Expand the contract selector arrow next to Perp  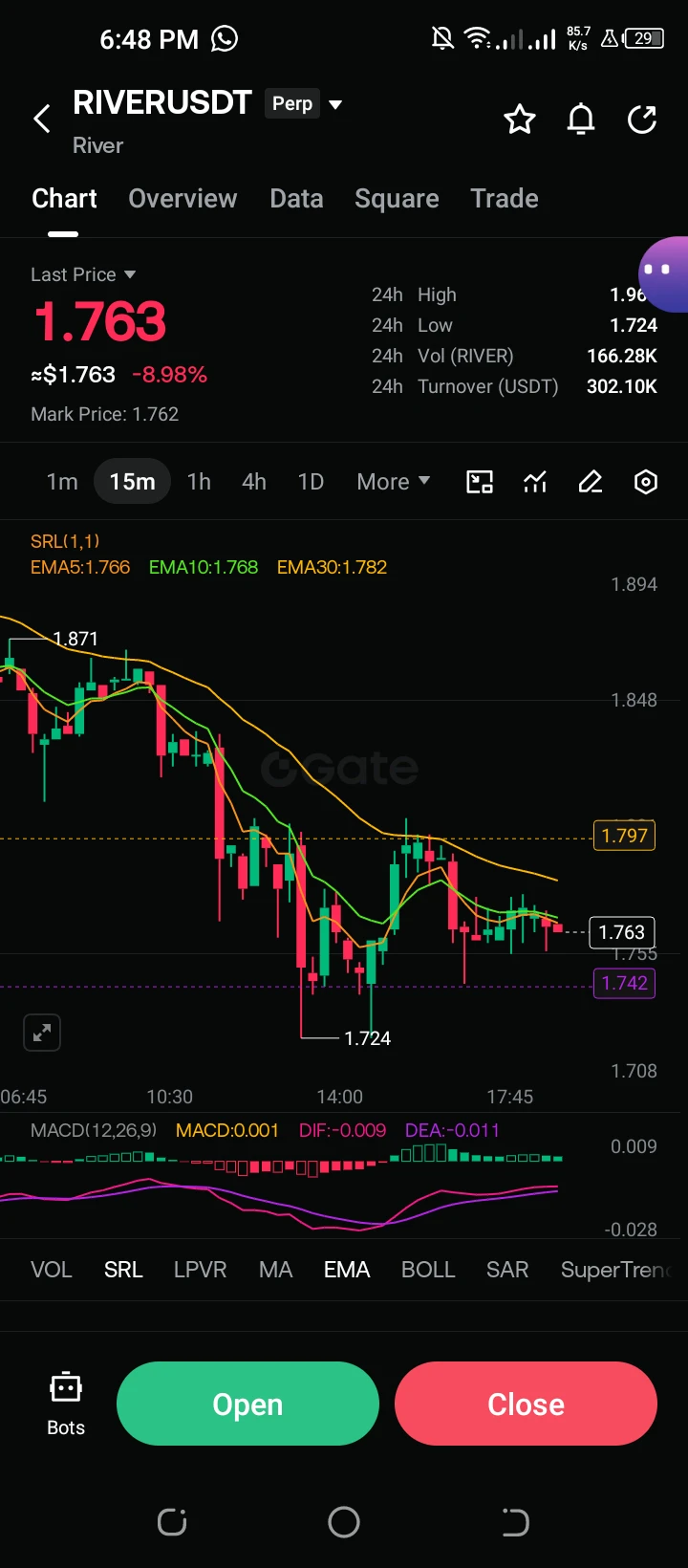[x=335, y=104]
